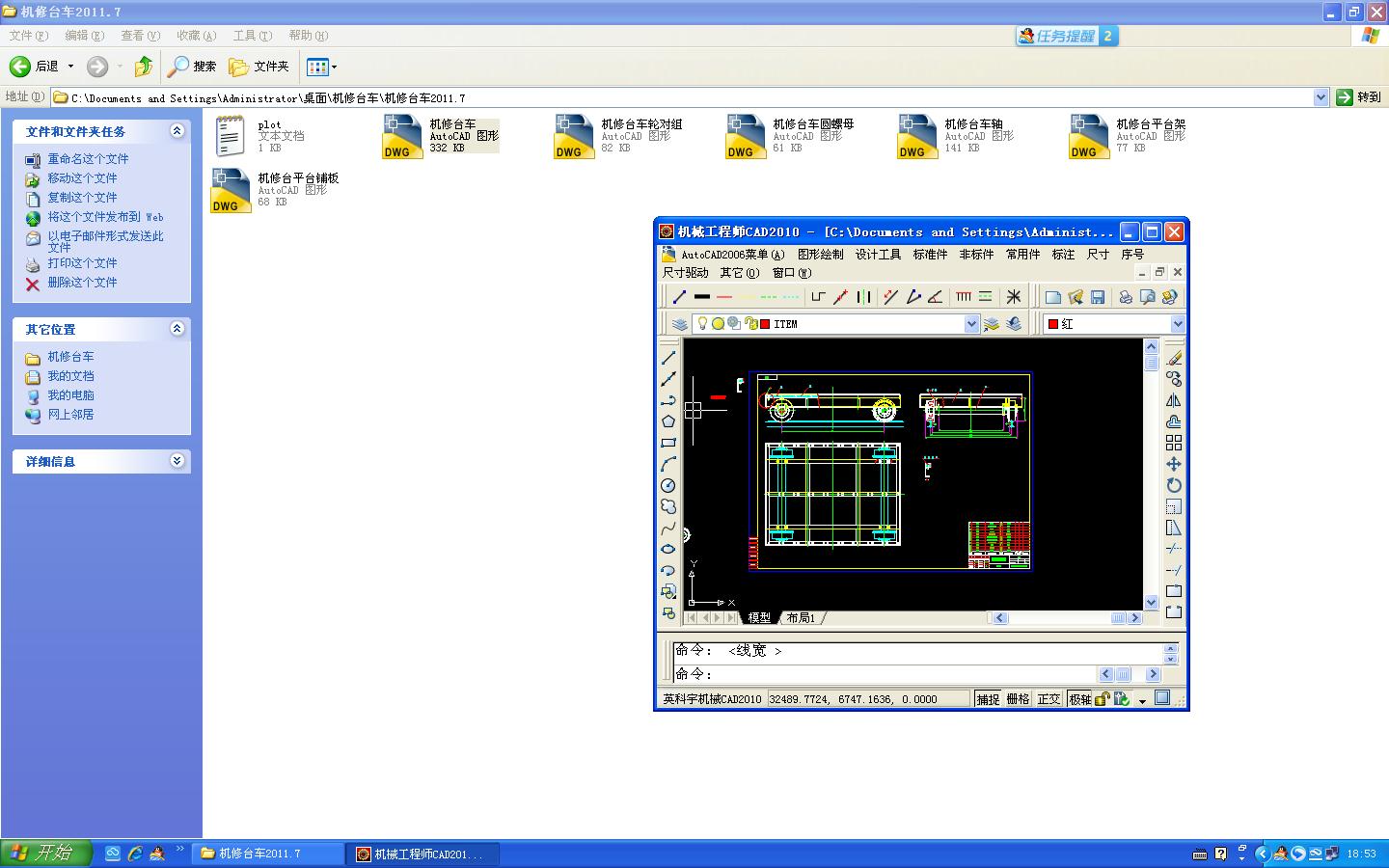The height and width of the screenshot is (868, 1389).
Task: Select the Rectangle drawing tool
Action: pyautogui.click(x=668, y=443)
